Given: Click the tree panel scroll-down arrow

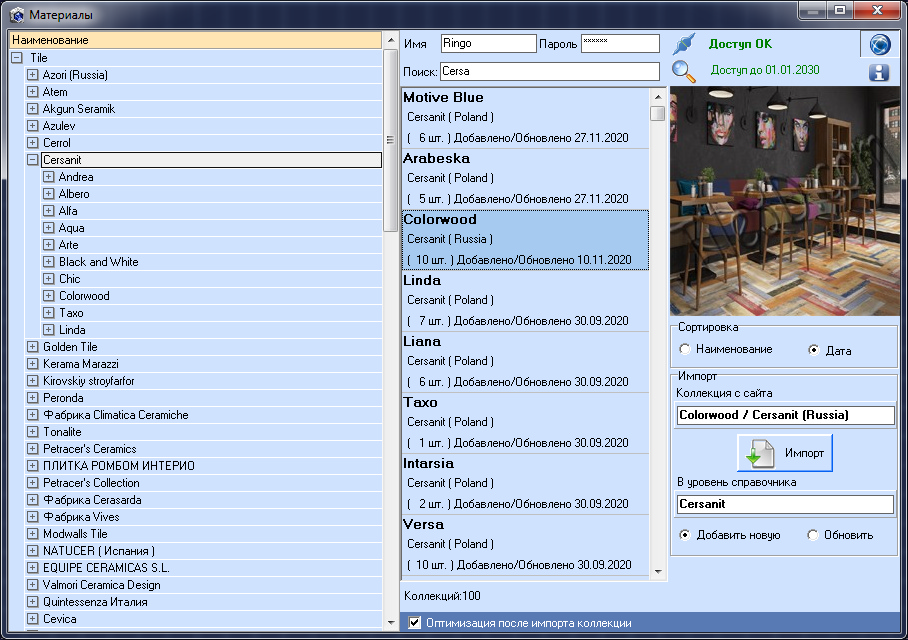Looking at the screenshot, I should point(391,623).
